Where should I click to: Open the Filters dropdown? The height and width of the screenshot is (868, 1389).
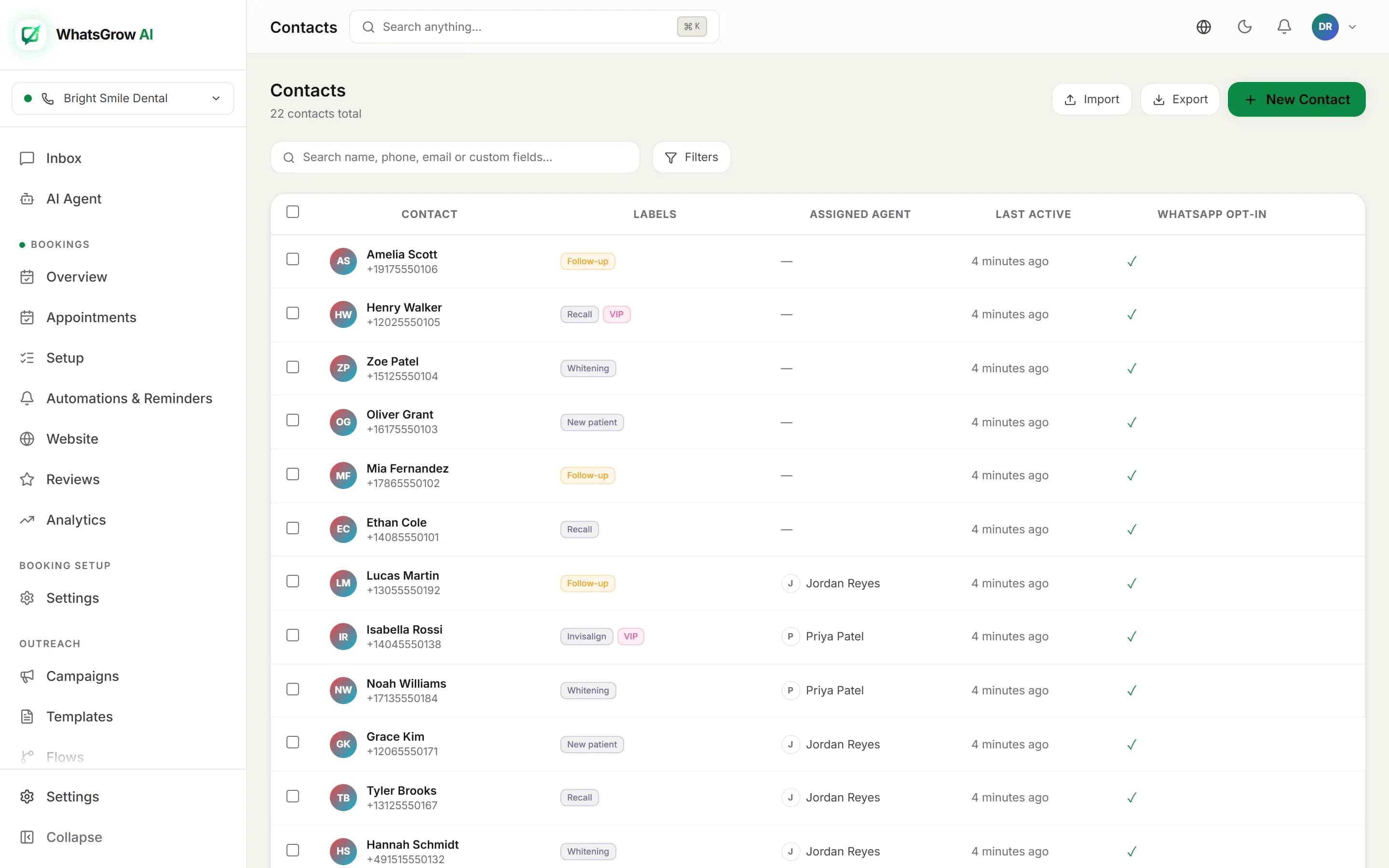click(691, 157)
